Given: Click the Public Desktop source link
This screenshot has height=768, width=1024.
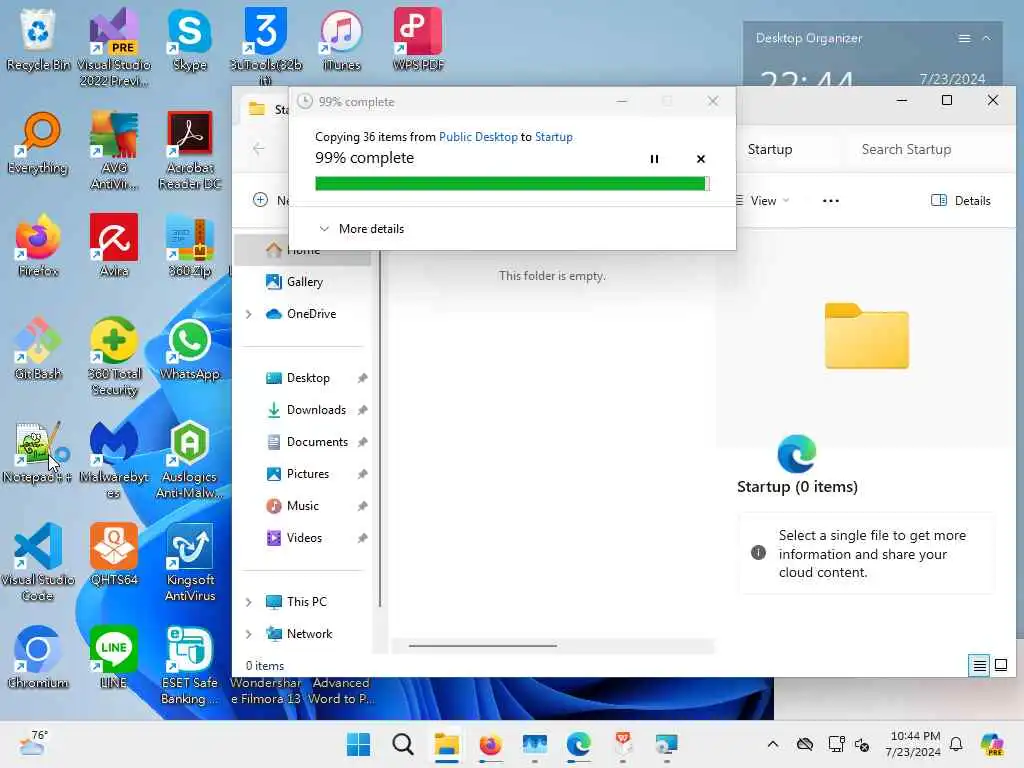Looking at the screenshot, I should tap(478, 136).
